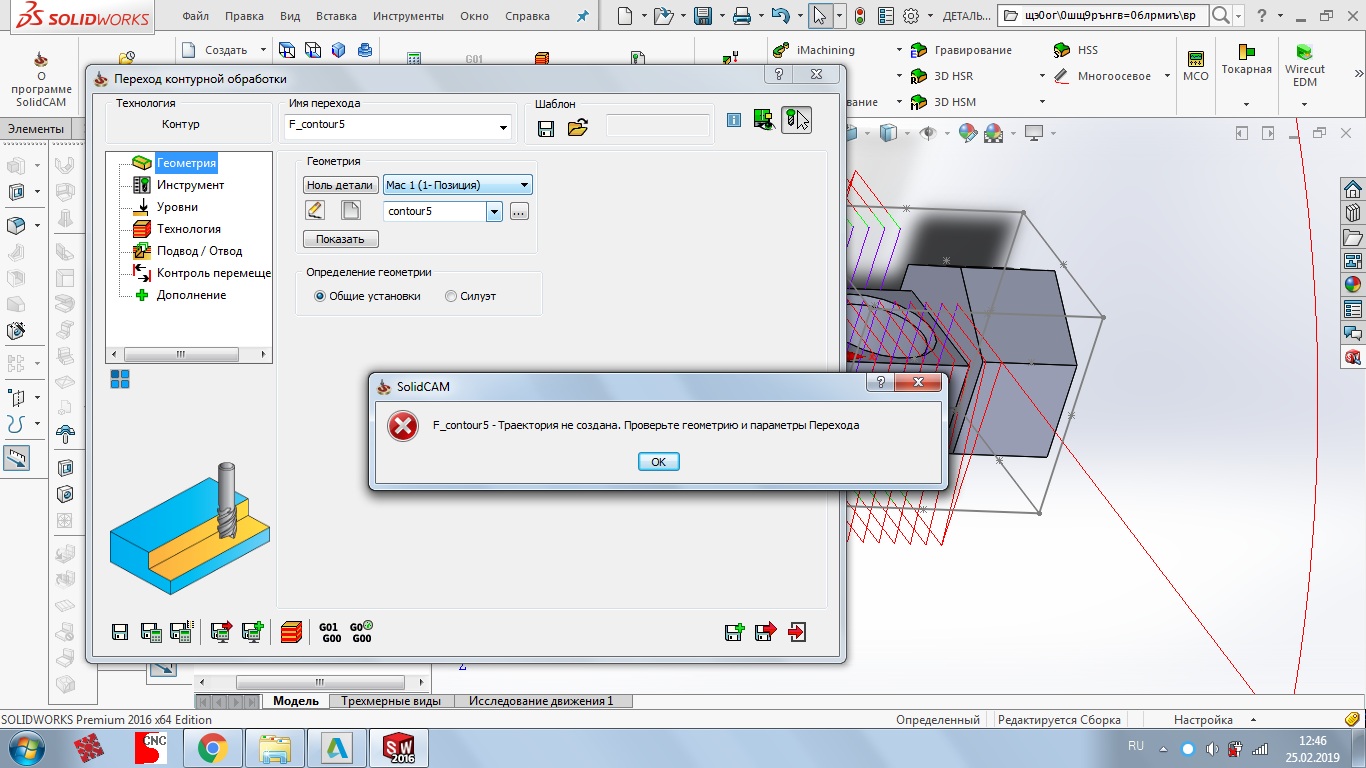Click the iMachining button
Image resolution: width=1366 pixels, height=768 pixels.
(x=815, y=50)
